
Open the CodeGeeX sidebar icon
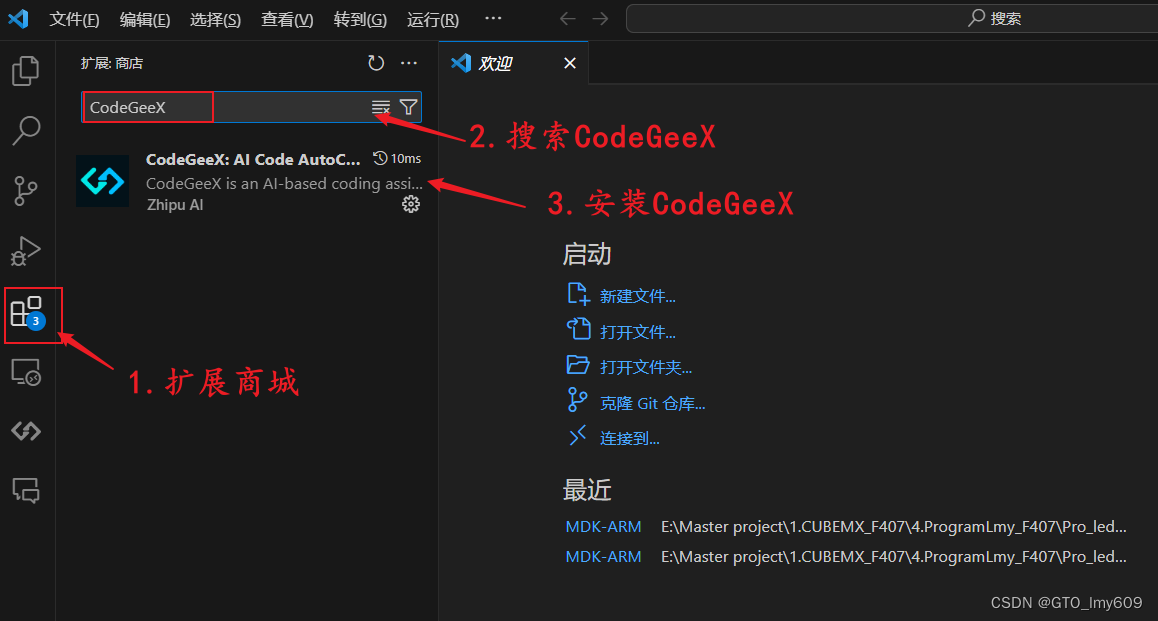pyautogui.click(x=26, y=430)
